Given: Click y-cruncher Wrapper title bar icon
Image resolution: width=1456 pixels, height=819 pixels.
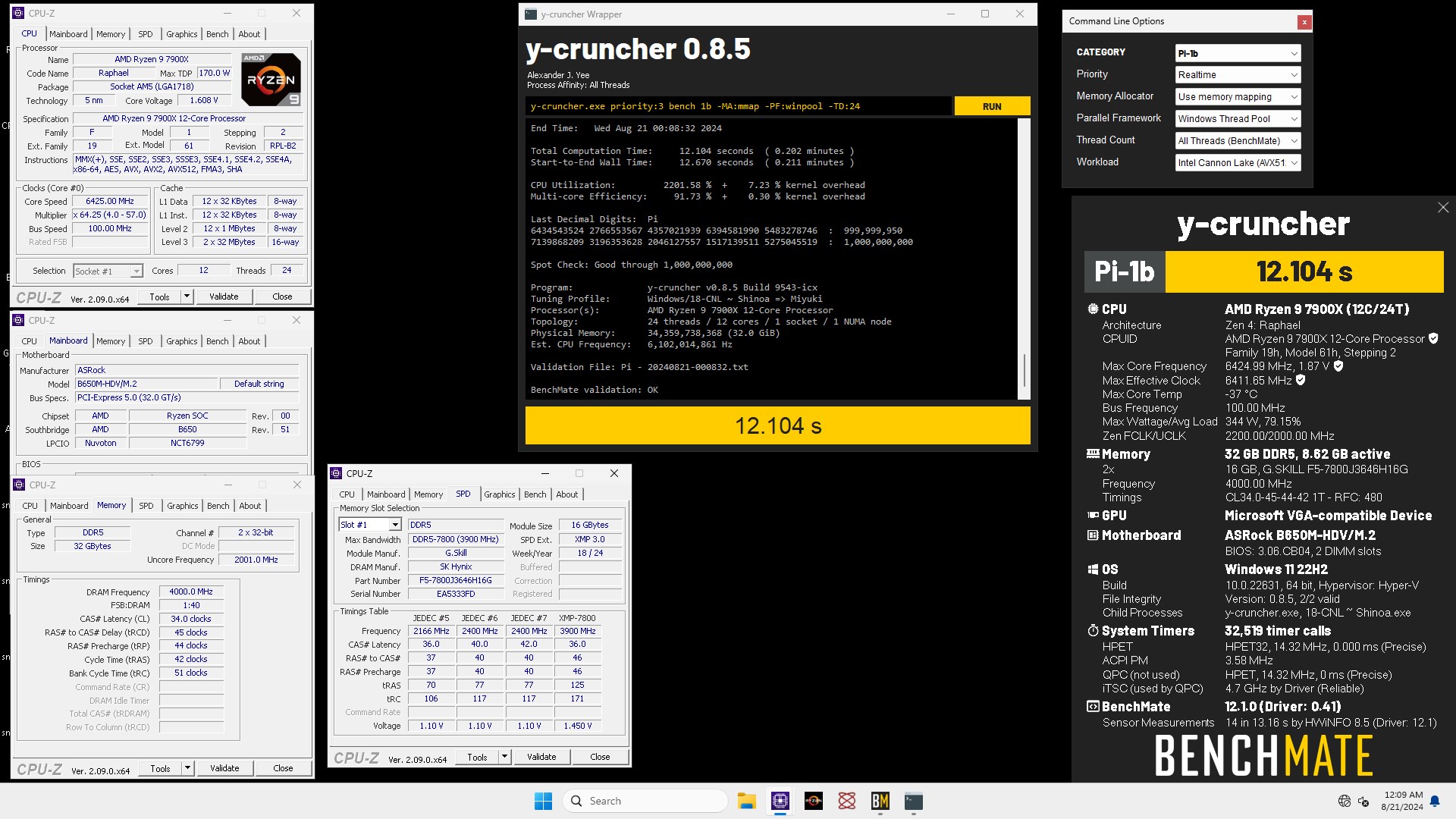Looking at the screenshot, I should (531, 14).
